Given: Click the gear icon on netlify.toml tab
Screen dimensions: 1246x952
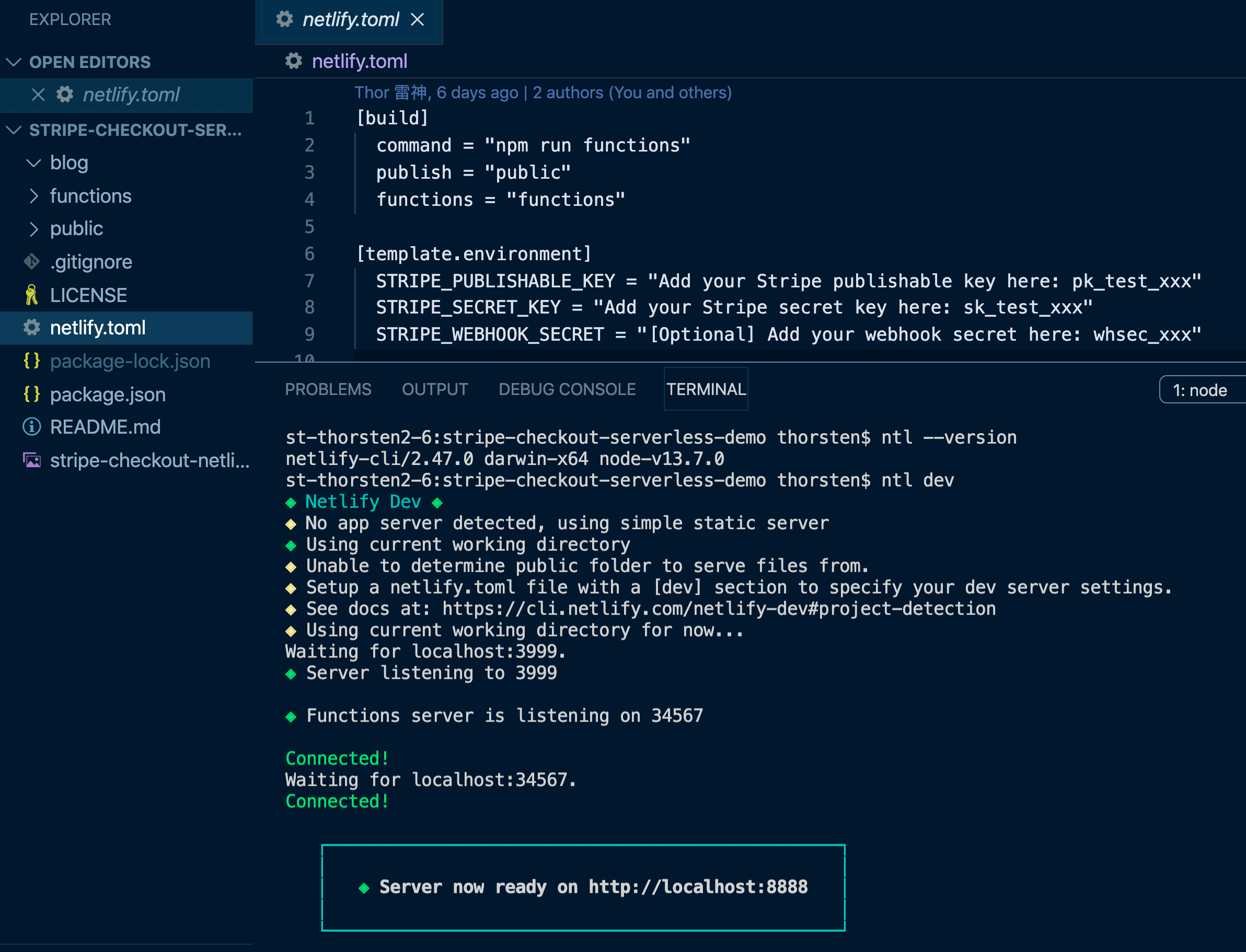Looking at the screenshot, I should [x=284, y=20].
